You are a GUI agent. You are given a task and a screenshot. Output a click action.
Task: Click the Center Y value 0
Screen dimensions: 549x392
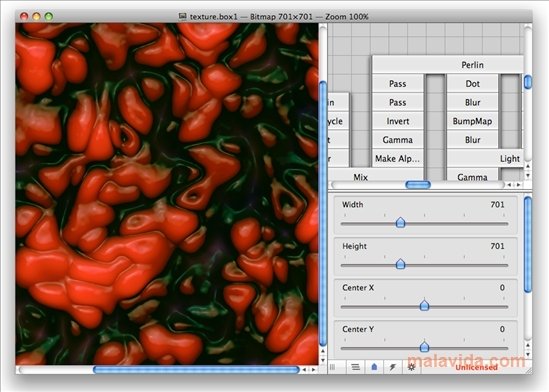[x=502, y=329]
